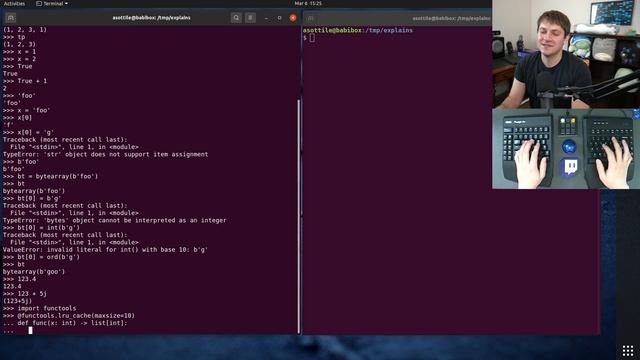Screen dimensions: 640x360
Task: Click "bt[0] = ord(b'g')" line
Action: tap(41, 257)
